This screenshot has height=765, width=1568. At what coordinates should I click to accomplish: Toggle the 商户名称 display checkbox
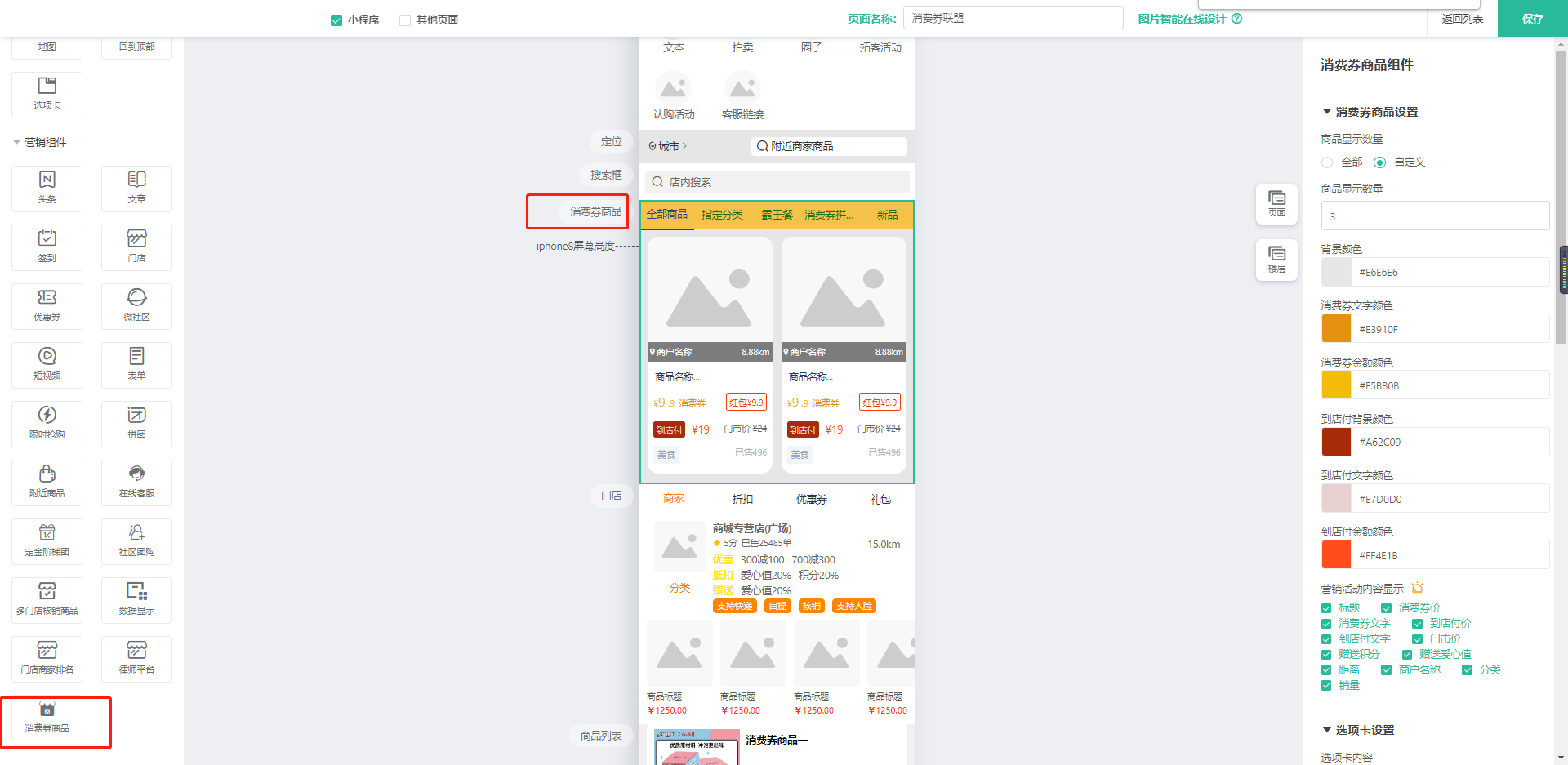1387,670
